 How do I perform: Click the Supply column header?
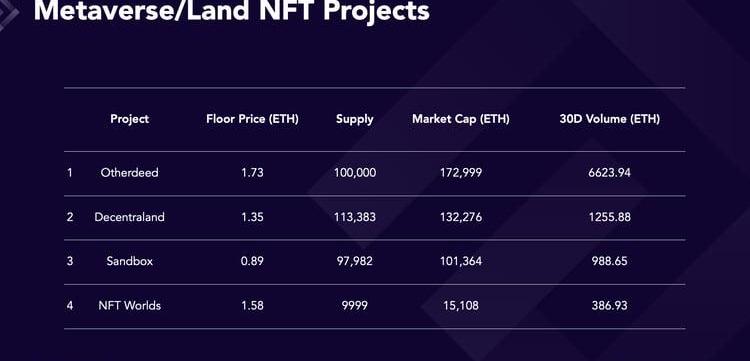click(x=354, y=120)
